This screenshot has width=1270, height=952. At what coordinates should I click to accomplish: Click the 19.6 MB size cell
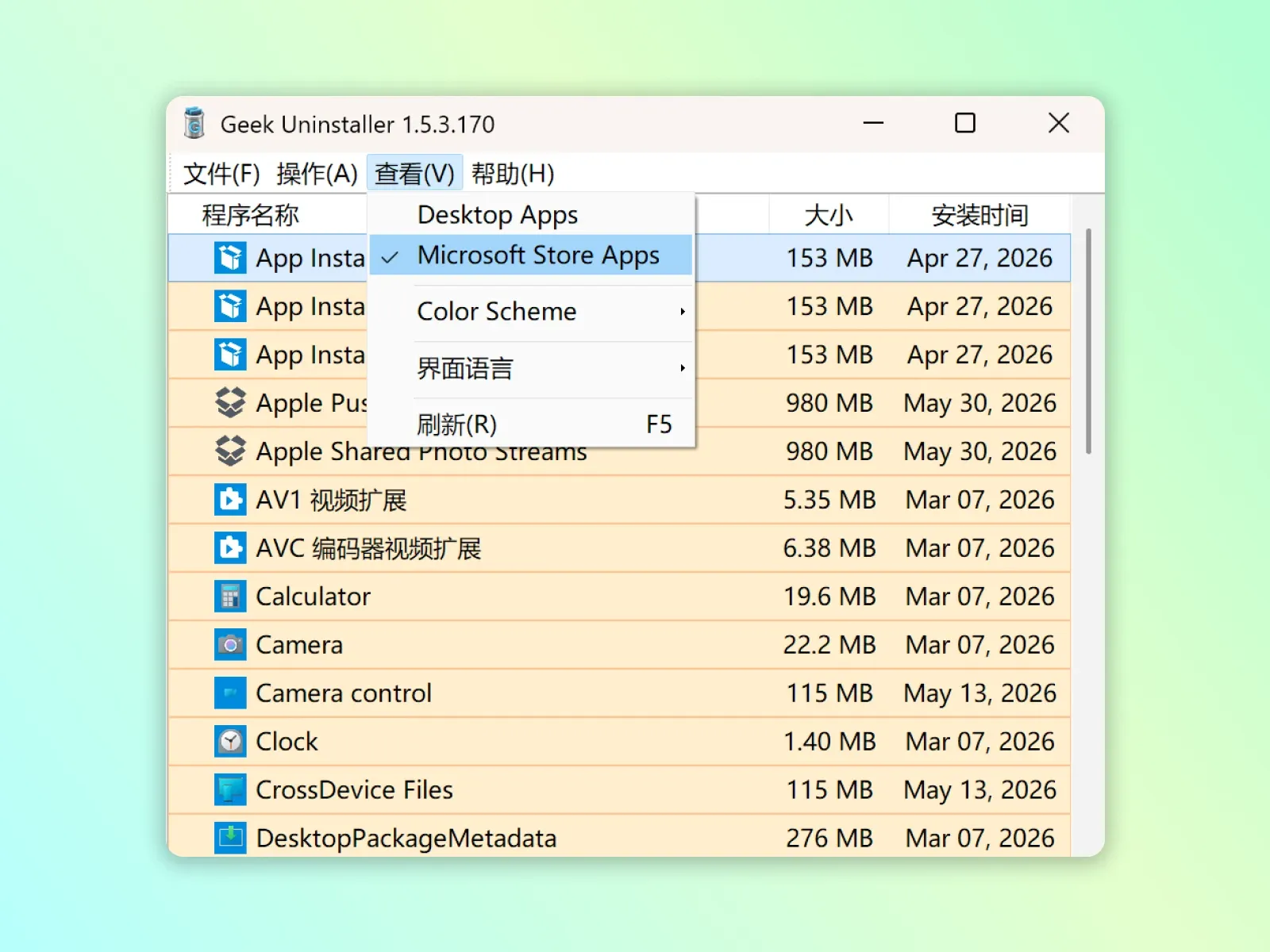tap(829, 597)
